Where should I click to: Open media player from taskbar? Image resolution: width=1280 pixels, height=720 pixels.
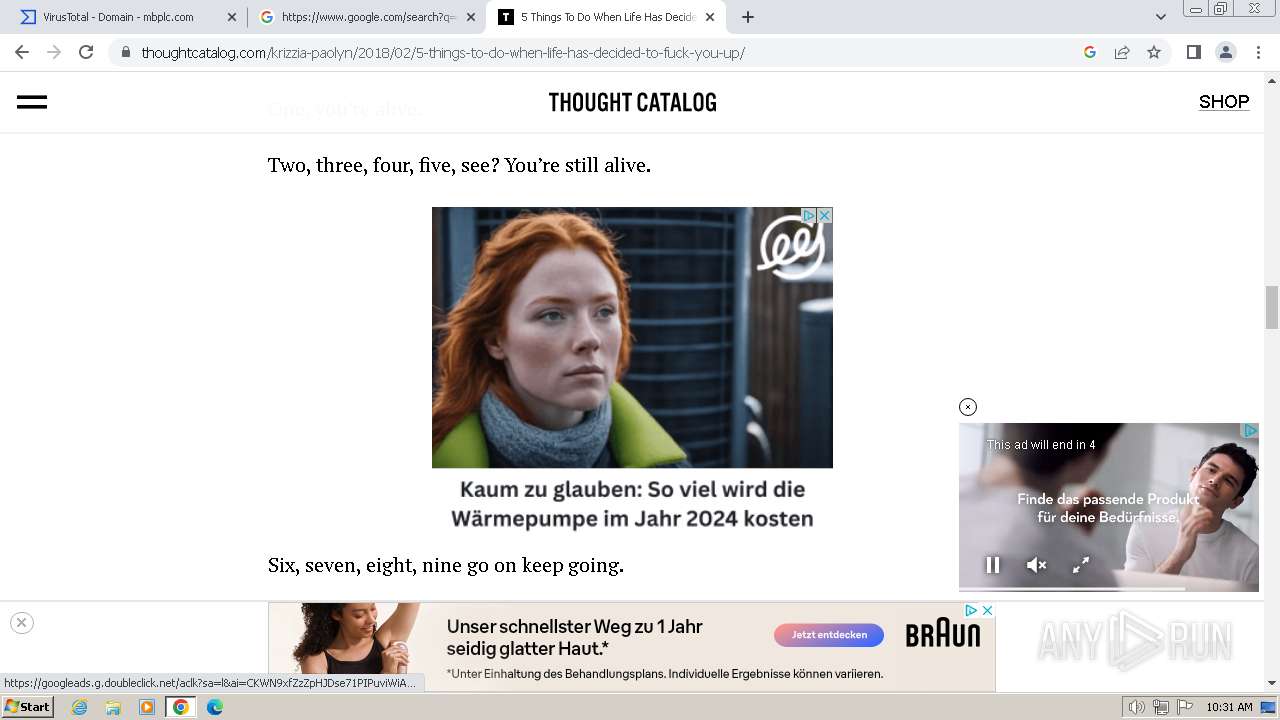[147, 707]
